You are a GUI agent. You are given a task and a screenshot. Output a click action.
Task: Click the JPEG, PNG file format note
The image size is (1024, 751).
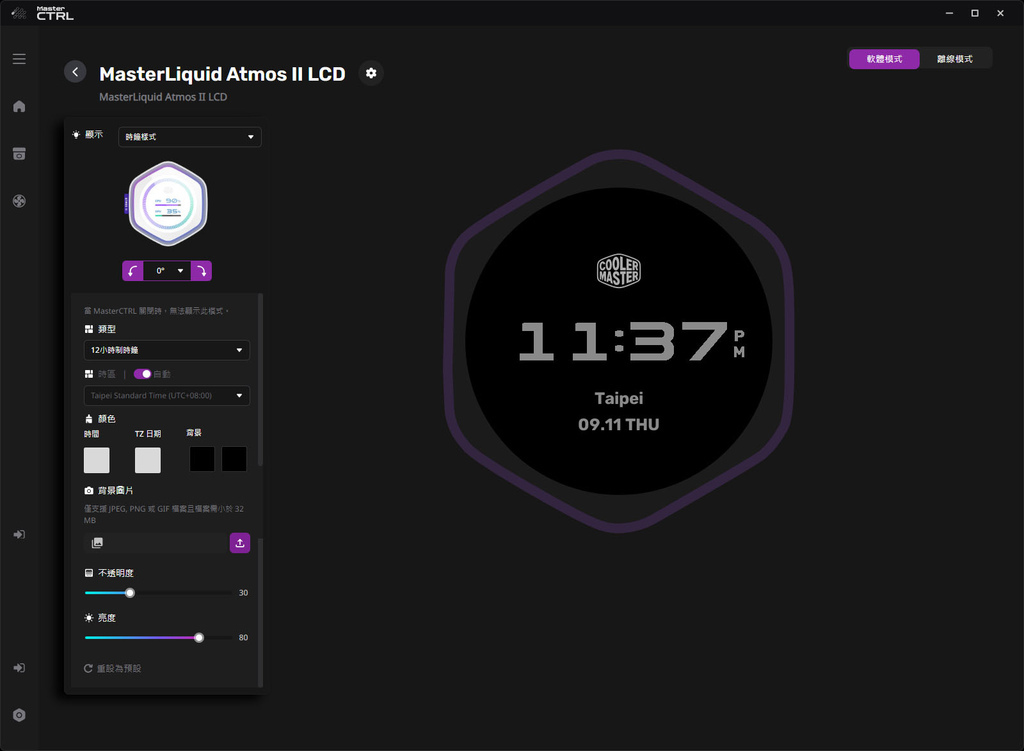pyautogui.click(x=163, y=515)
